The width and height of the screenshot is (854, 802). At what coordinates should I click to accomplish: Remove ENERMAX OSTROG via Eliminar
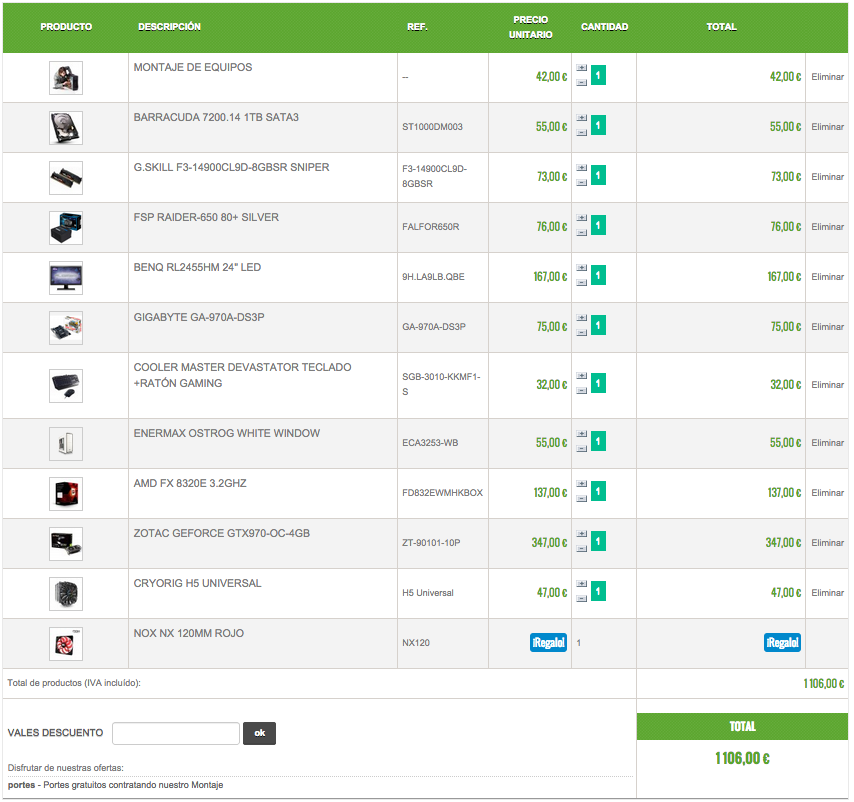827,443
